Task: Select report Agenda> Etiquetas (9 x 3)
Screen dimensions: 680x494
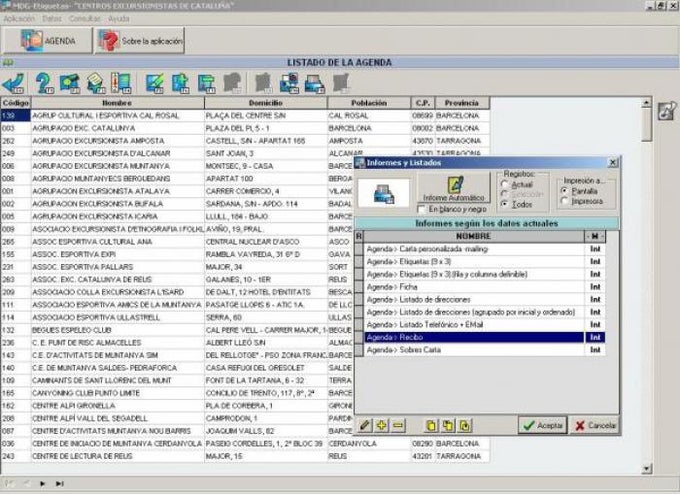Action: 474,262
